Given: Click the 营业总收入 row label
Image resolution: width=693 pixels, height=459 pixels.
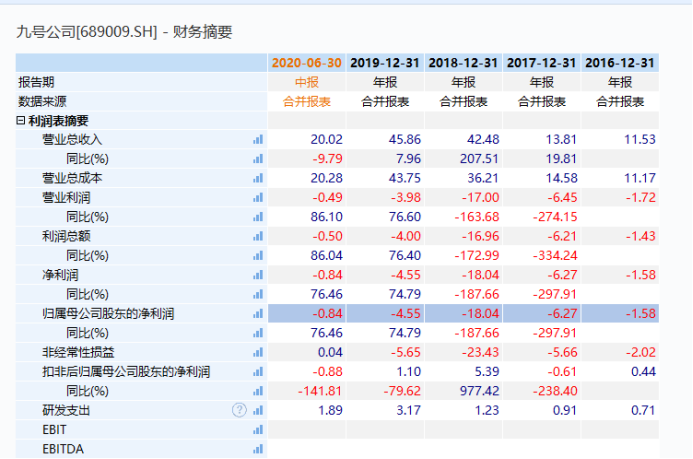Looking at the screenshot, I should (72, 140).
